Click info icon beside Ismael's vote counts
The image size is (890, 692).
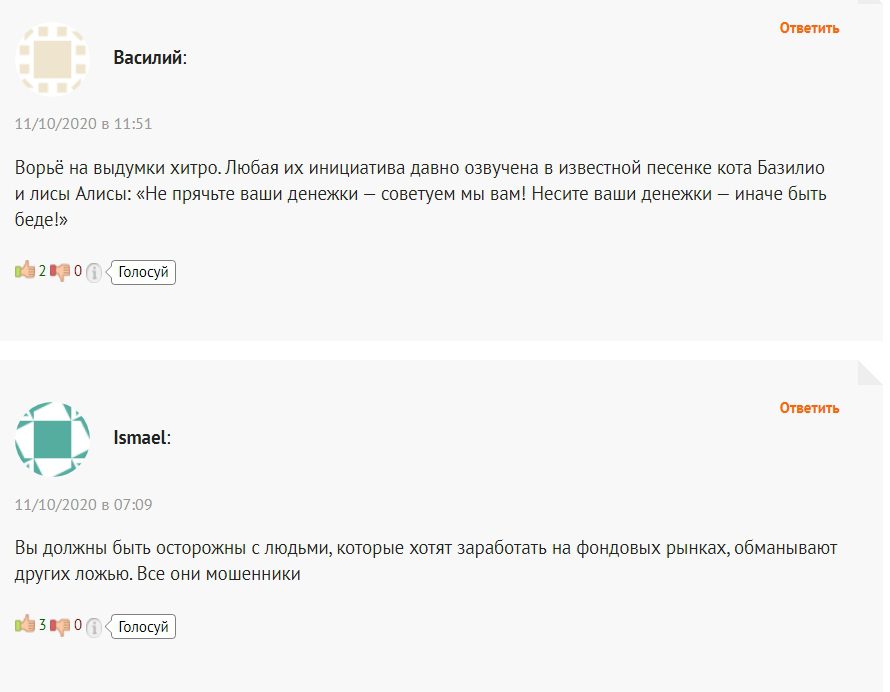(x=94, y=628)
